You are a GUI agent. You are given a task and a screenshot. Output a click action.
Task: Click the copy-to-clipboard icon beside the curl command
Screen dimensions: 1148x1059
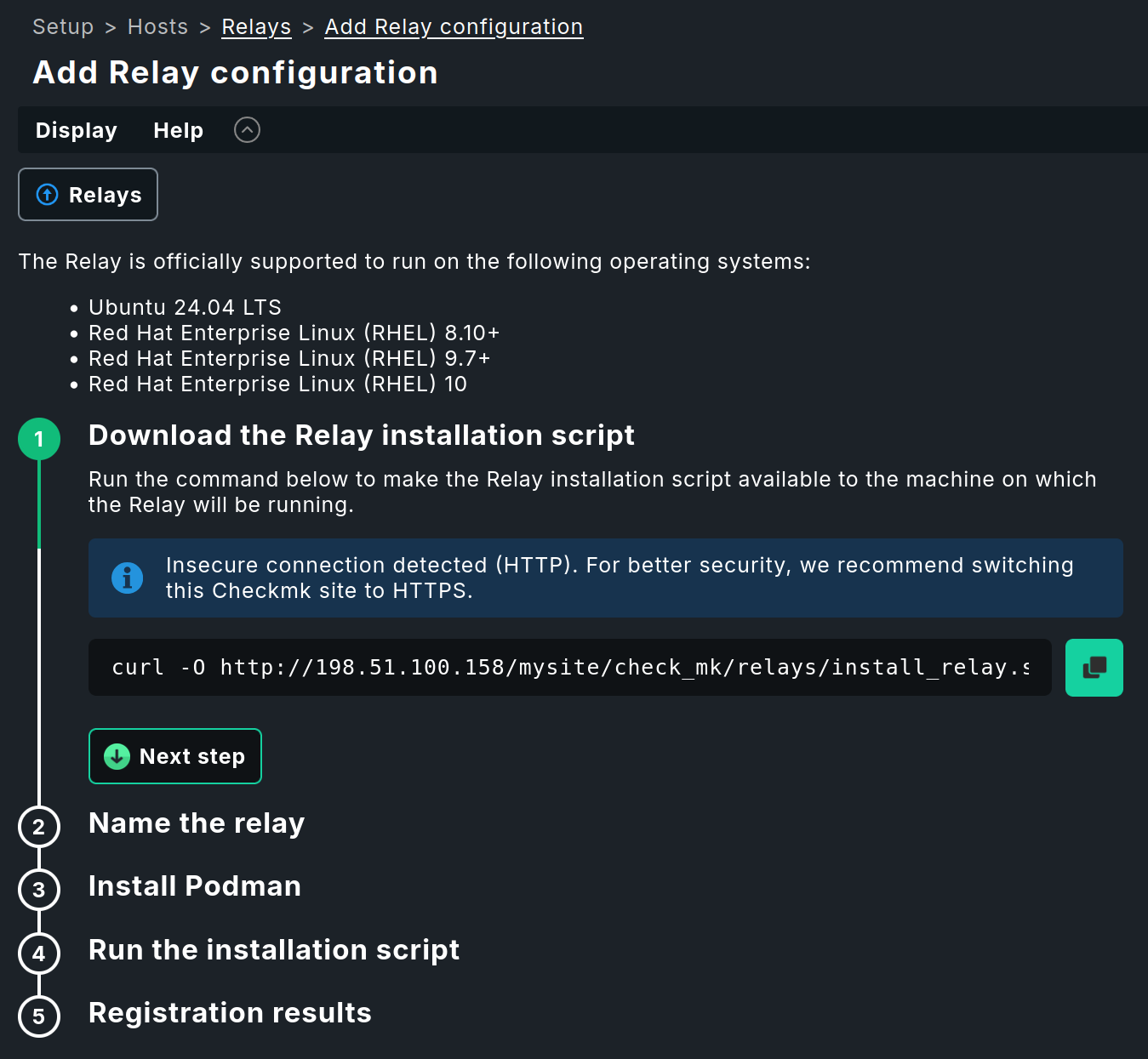pos(1094,667)
